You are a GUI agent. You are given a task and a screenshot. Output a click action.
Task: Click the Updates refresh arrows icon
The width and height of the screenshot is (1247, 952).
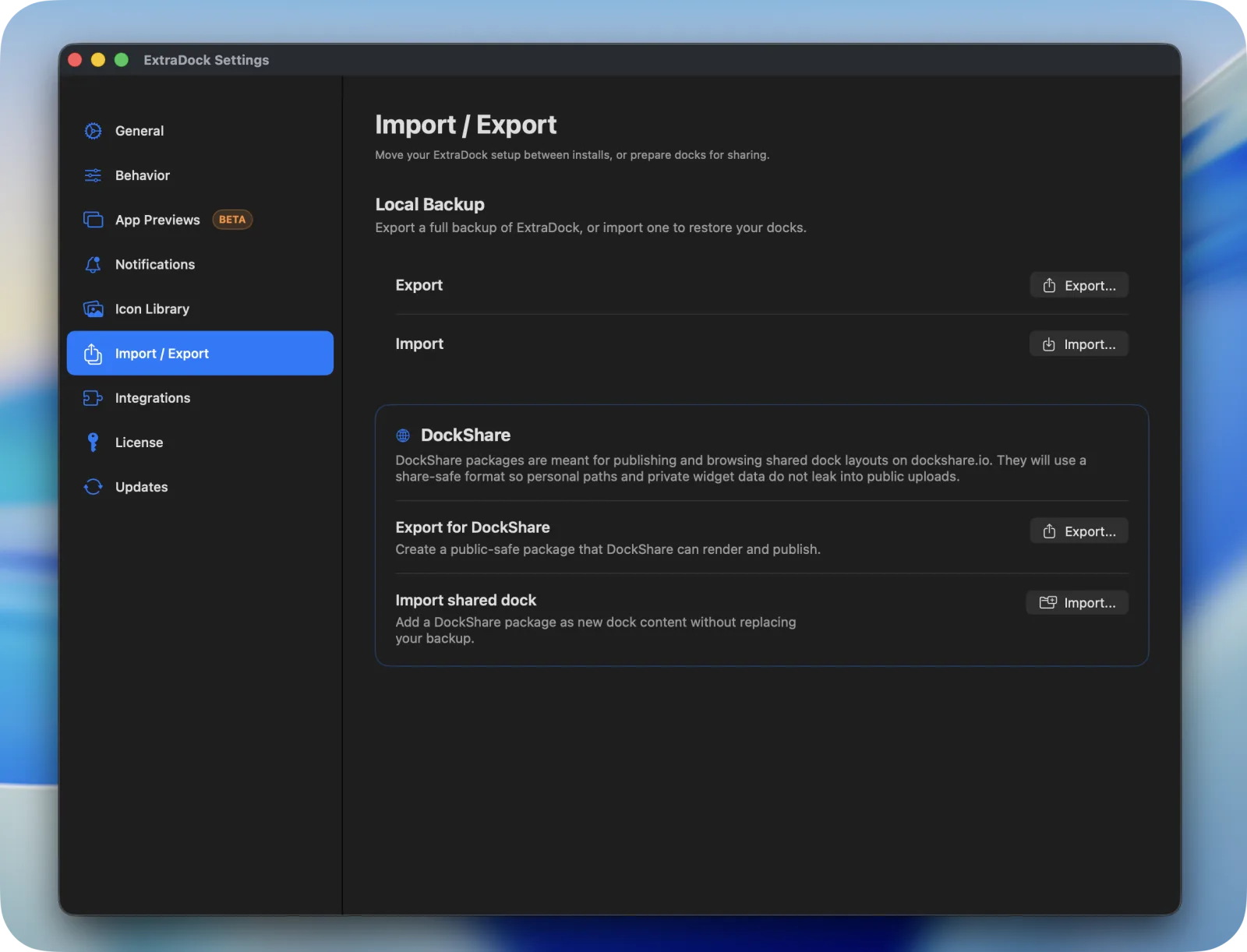click(93, 487)
